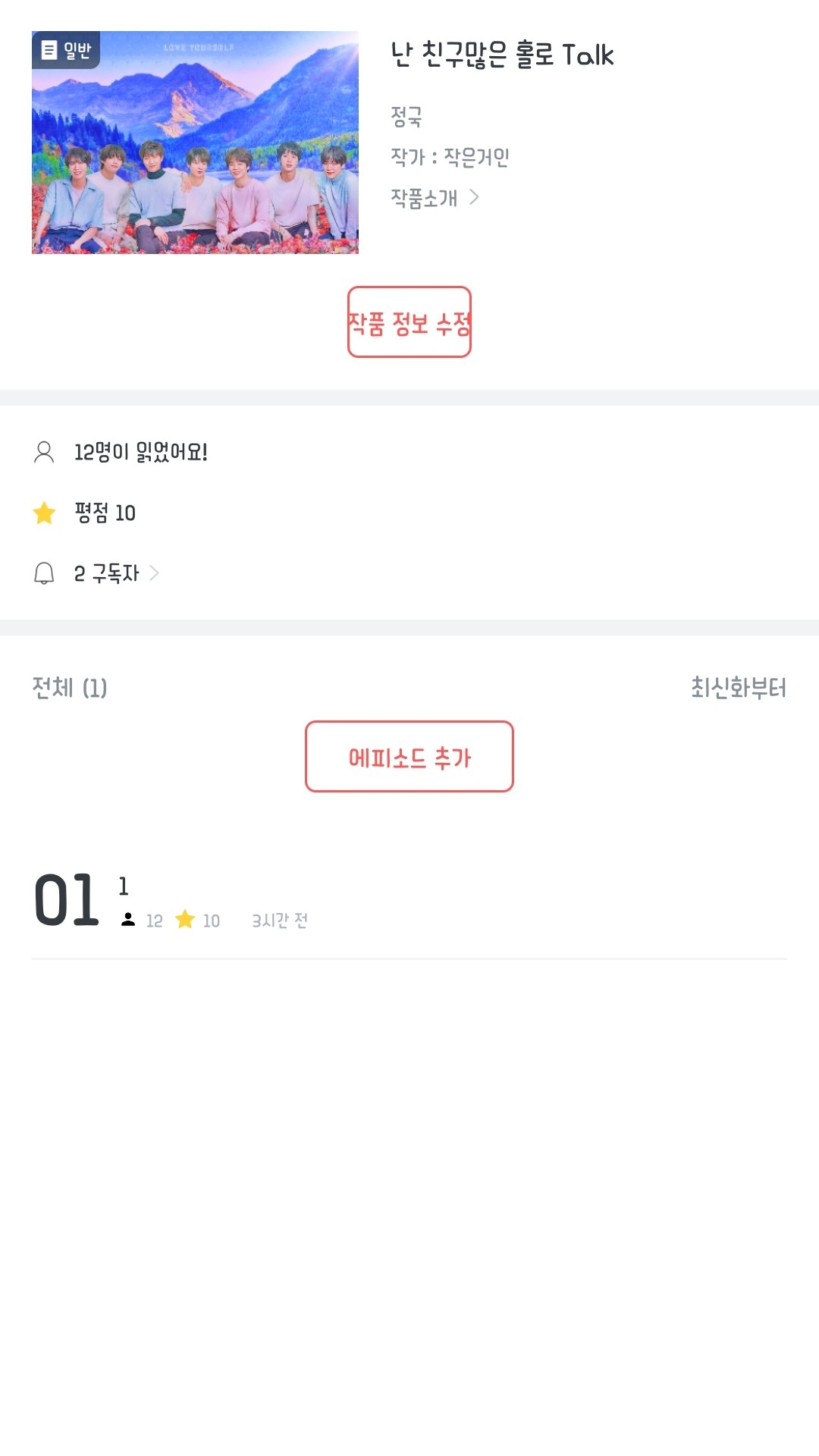Tap the bell icon for subscribers
Viewport: 819px width, 1456px height.
[44, 573]
